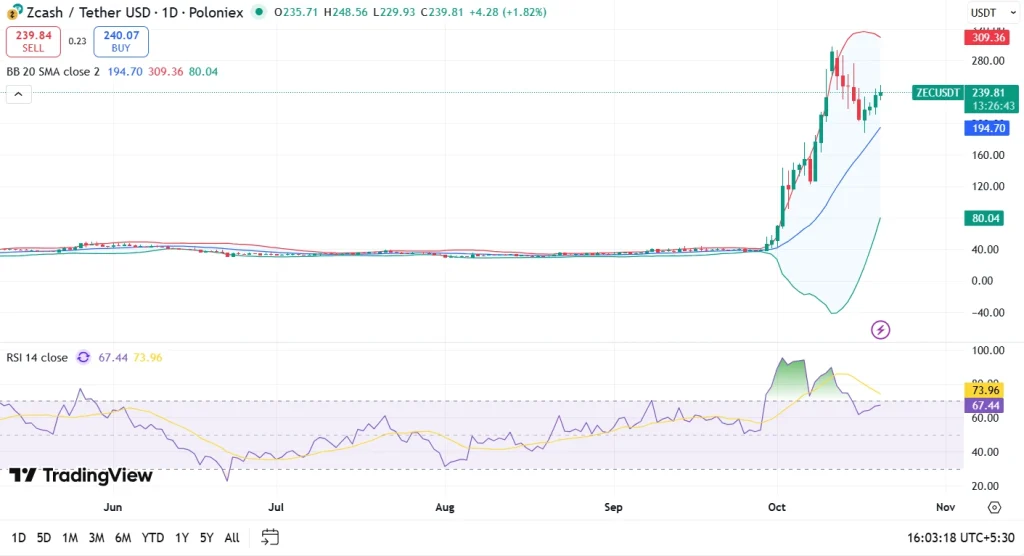Screen dimensions: 1024x556
Task: Click the Zcash coin logo icon
Action: point(15,11)
